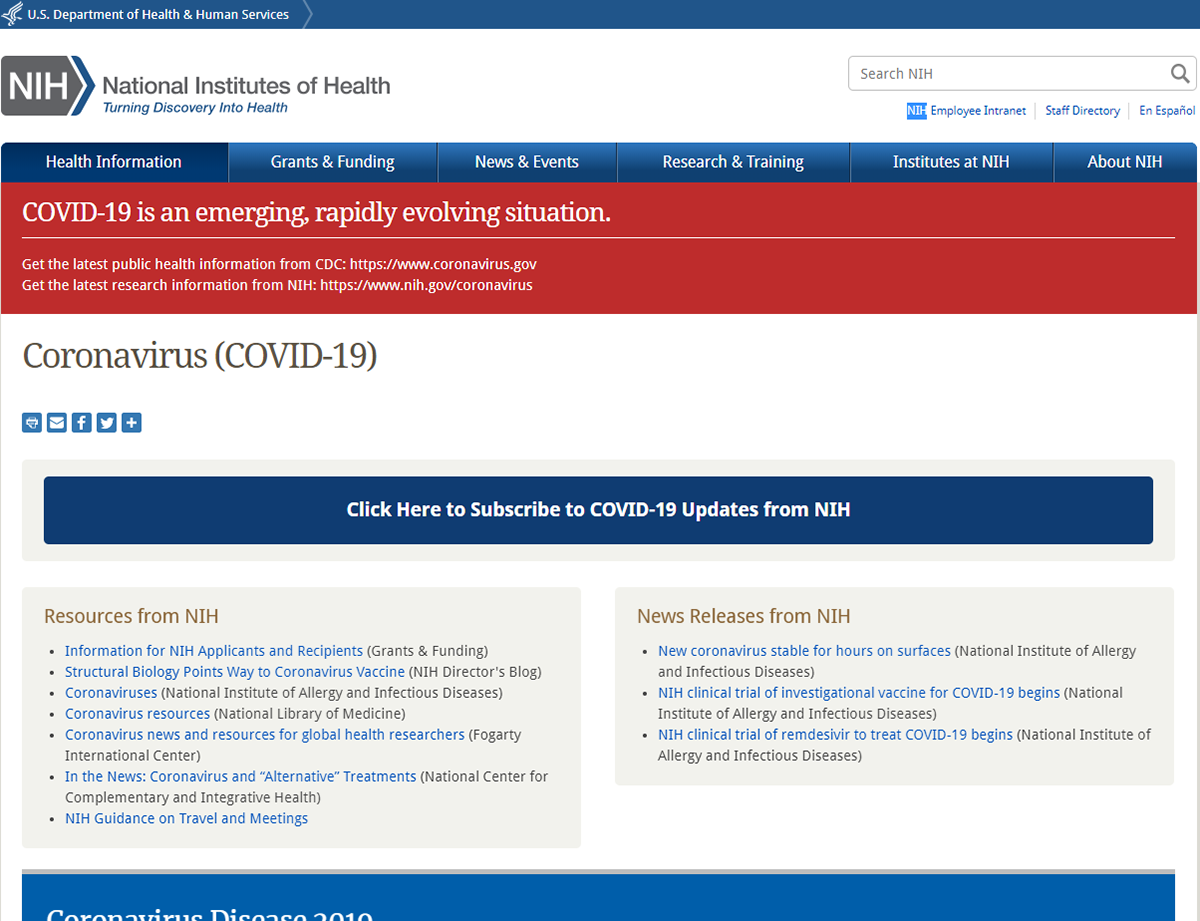Click the HHS eagle logo icon
This screenshot has height=921, width=1200.
(13, 15)
